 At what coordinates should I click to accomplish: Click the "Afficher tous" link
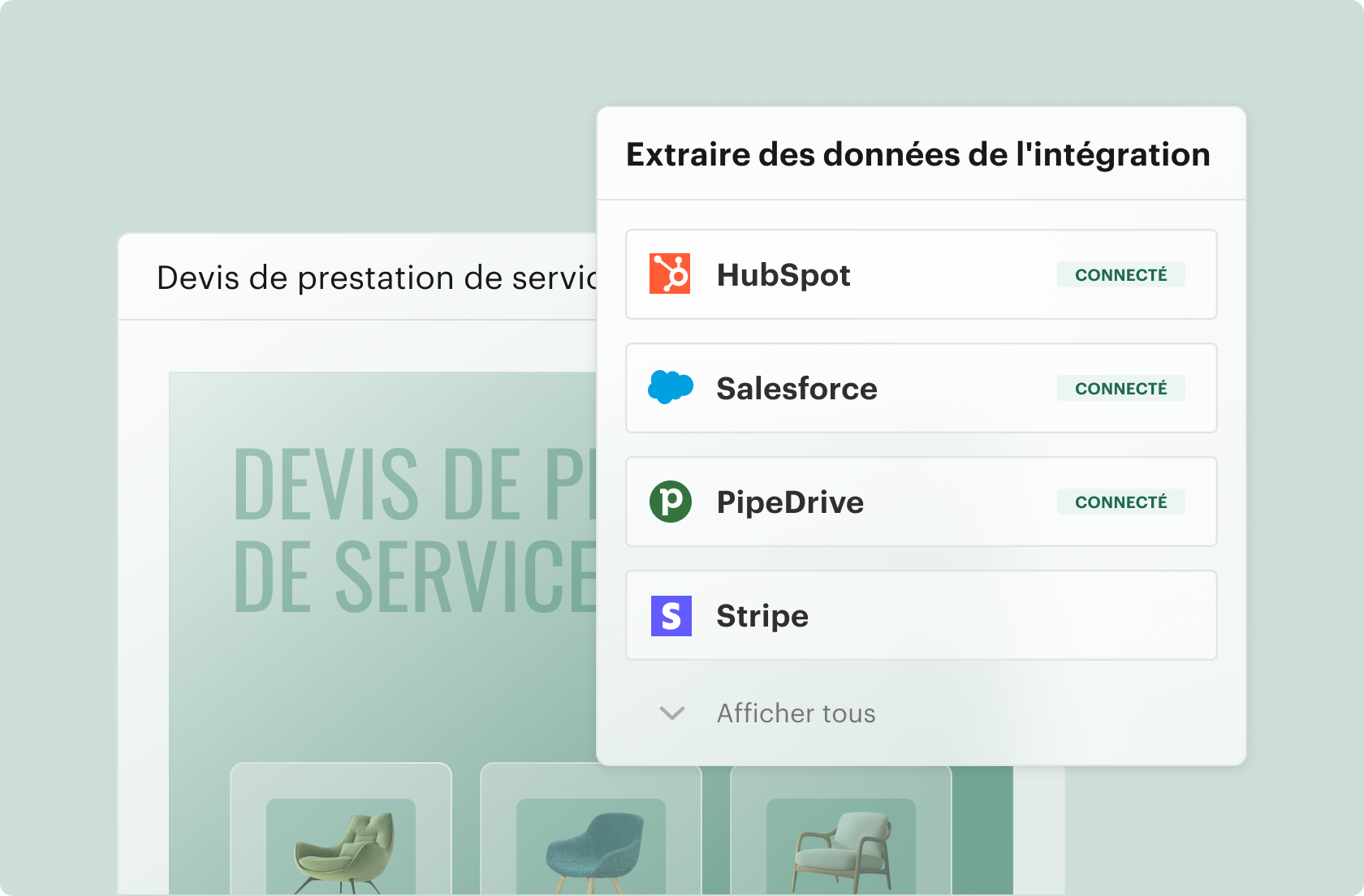(x=796, y=713)
